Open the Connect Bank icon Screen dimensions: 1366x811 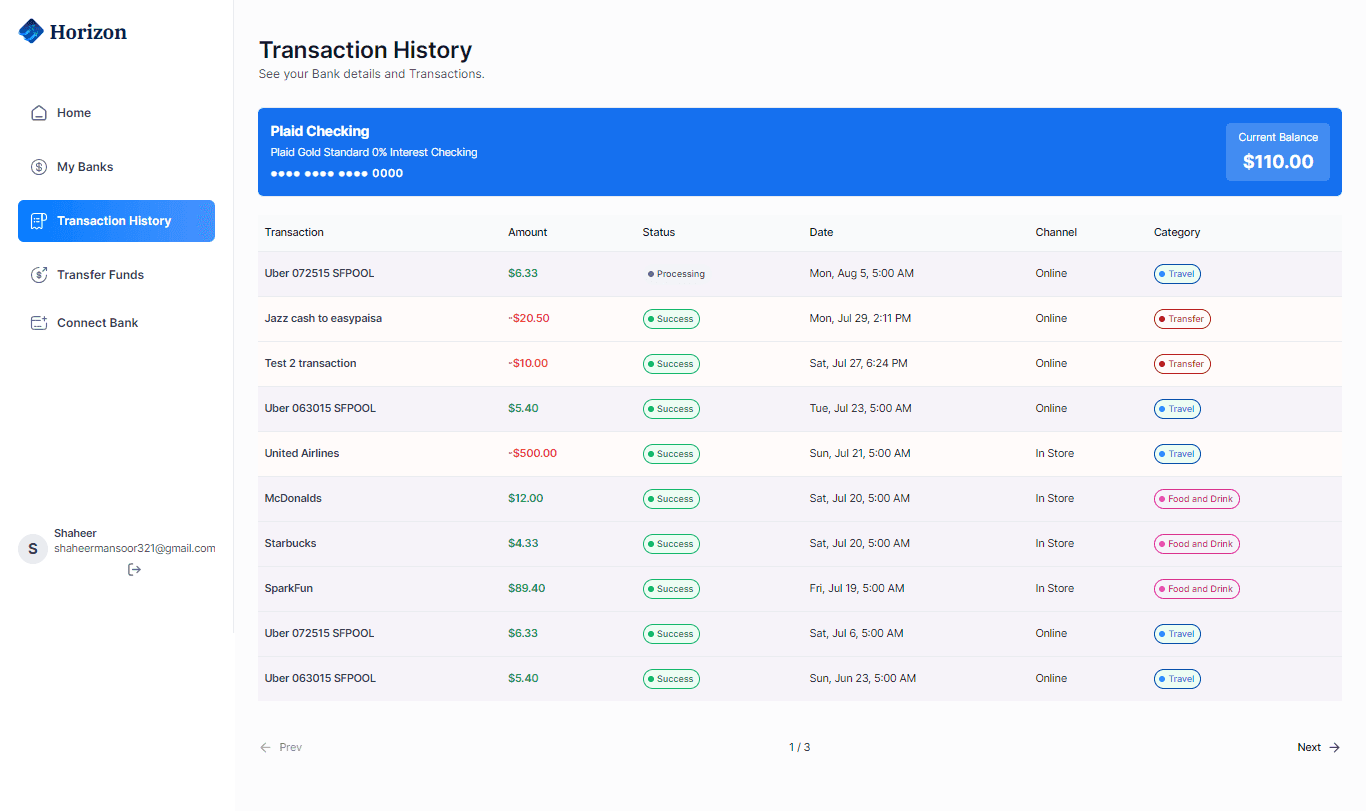[x=39, y=322]
